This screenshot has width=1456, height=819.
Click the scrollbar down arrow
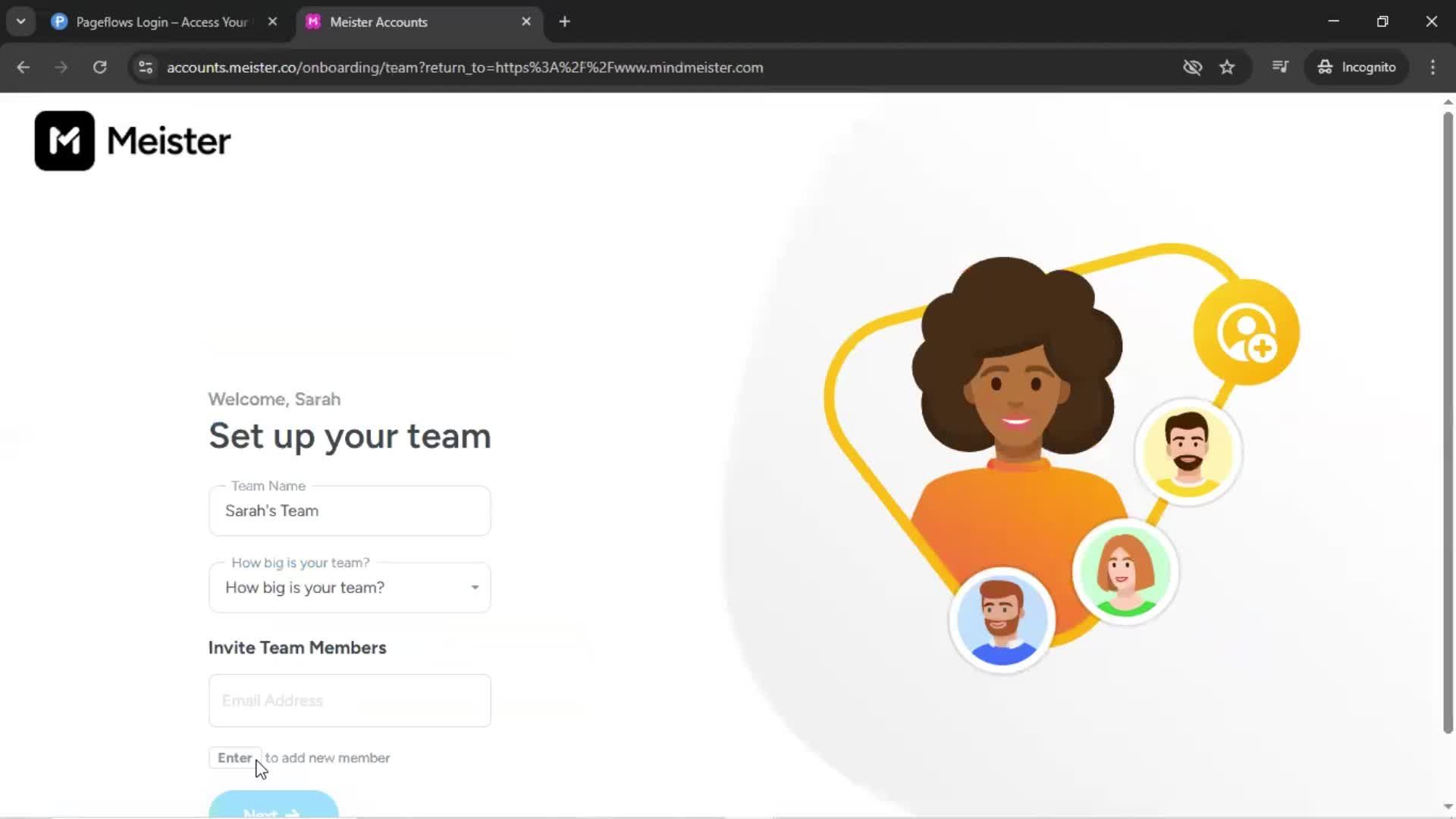coord(1448,807)
